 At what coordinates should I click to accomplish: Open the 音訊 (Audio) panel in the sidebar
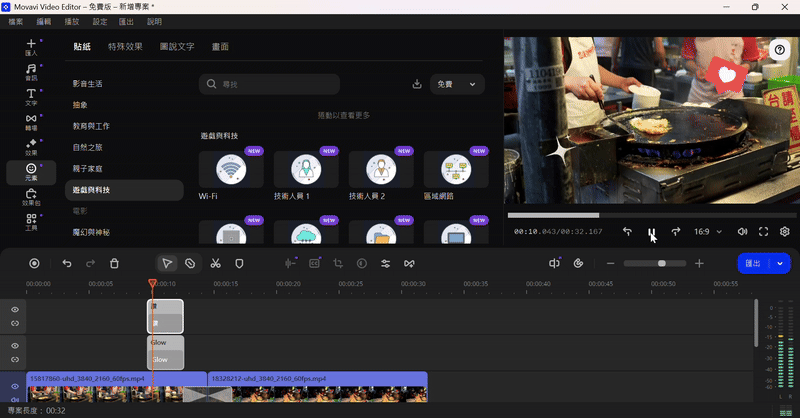[31, 71]
